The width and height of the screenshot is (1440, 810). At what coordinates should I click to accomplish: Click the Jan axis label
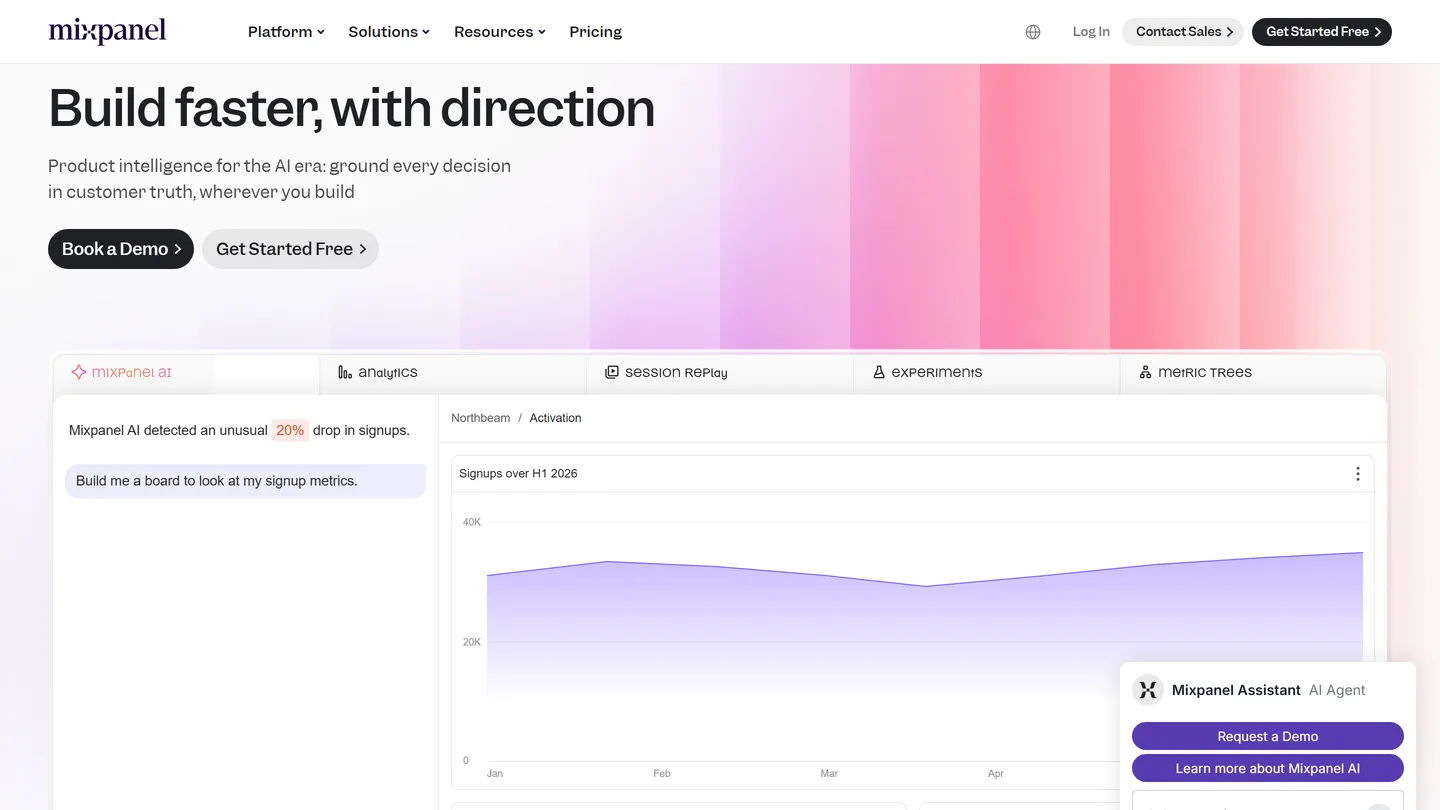click(x=495, y=773)
